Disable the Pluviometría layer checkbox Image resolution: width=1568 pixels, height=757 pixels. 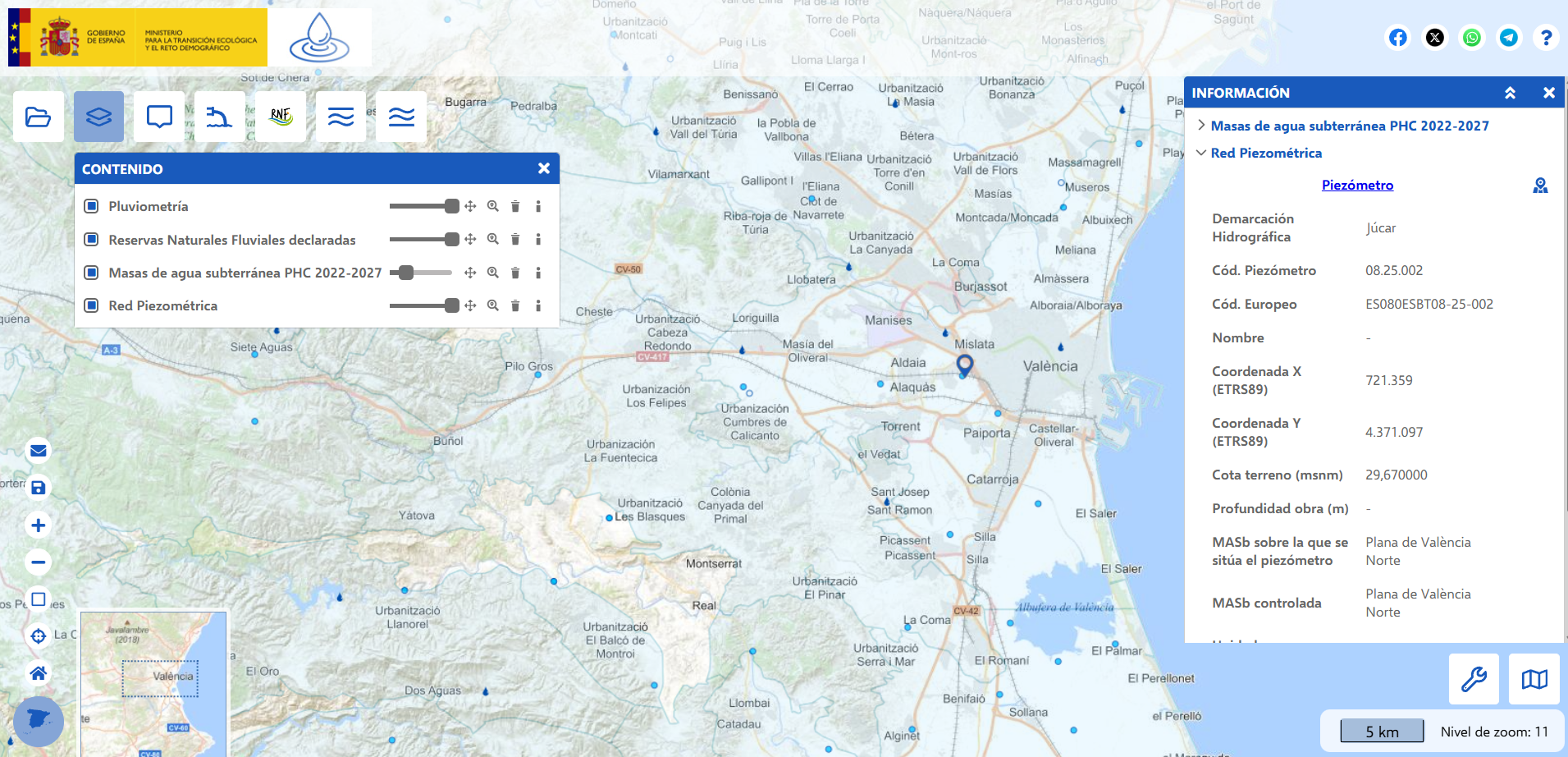[x=91, y=206]
